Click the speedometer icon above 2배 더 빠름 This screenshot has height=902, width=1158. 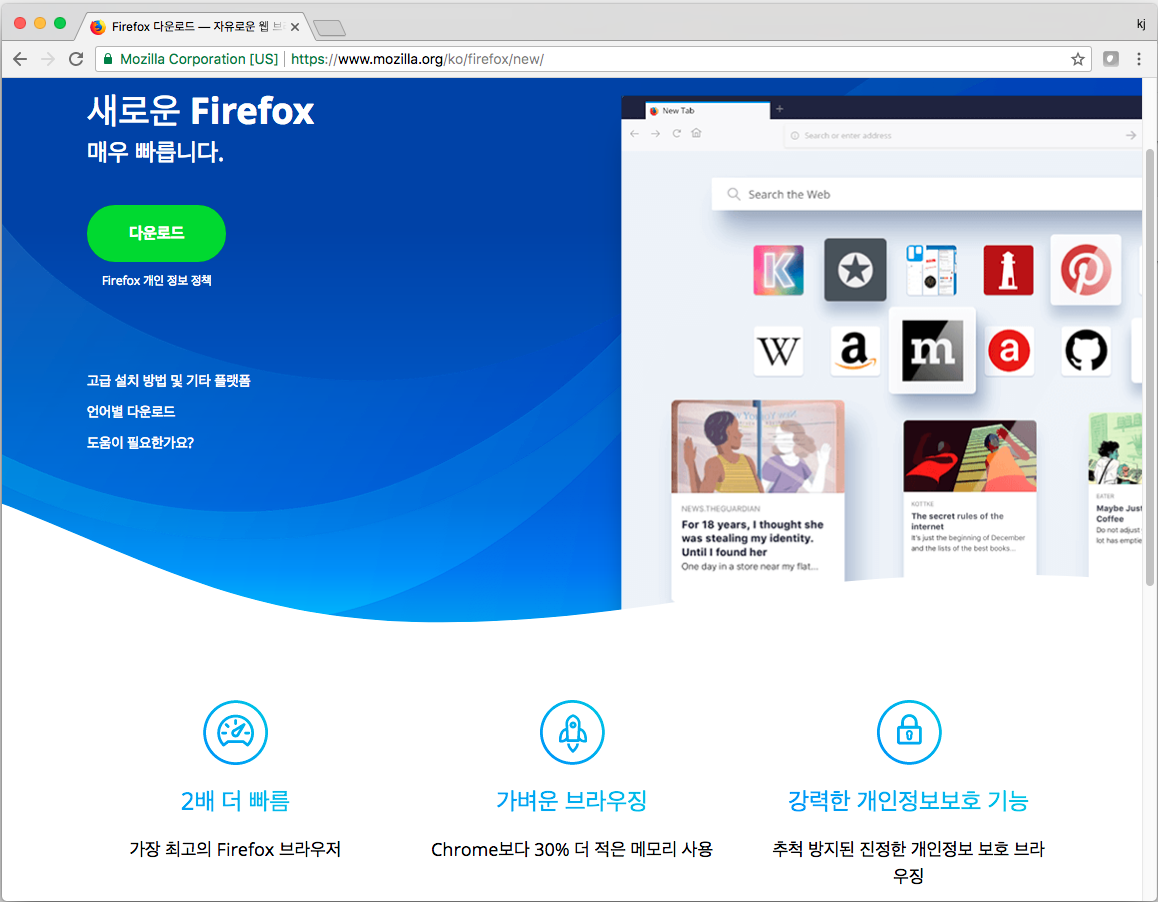tap(235, 733)
